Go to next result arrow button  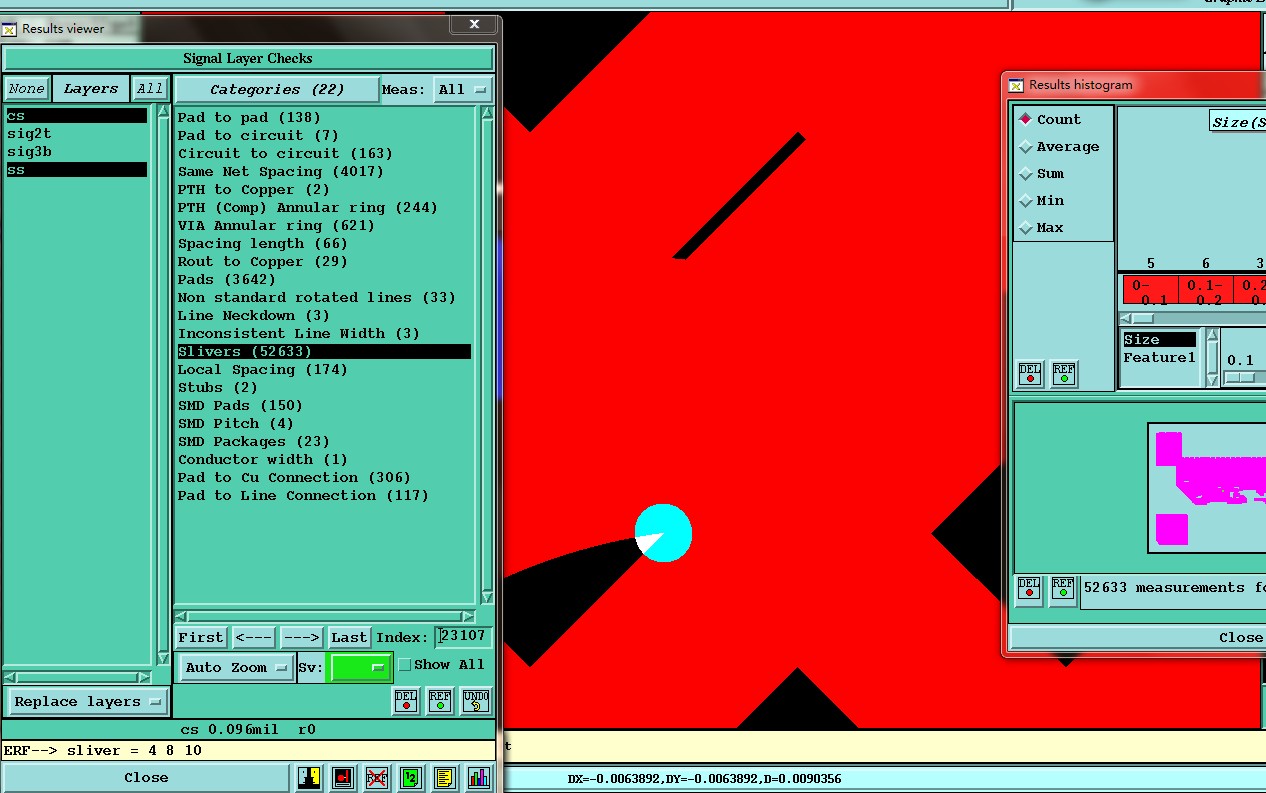click(x=301, y=637)
